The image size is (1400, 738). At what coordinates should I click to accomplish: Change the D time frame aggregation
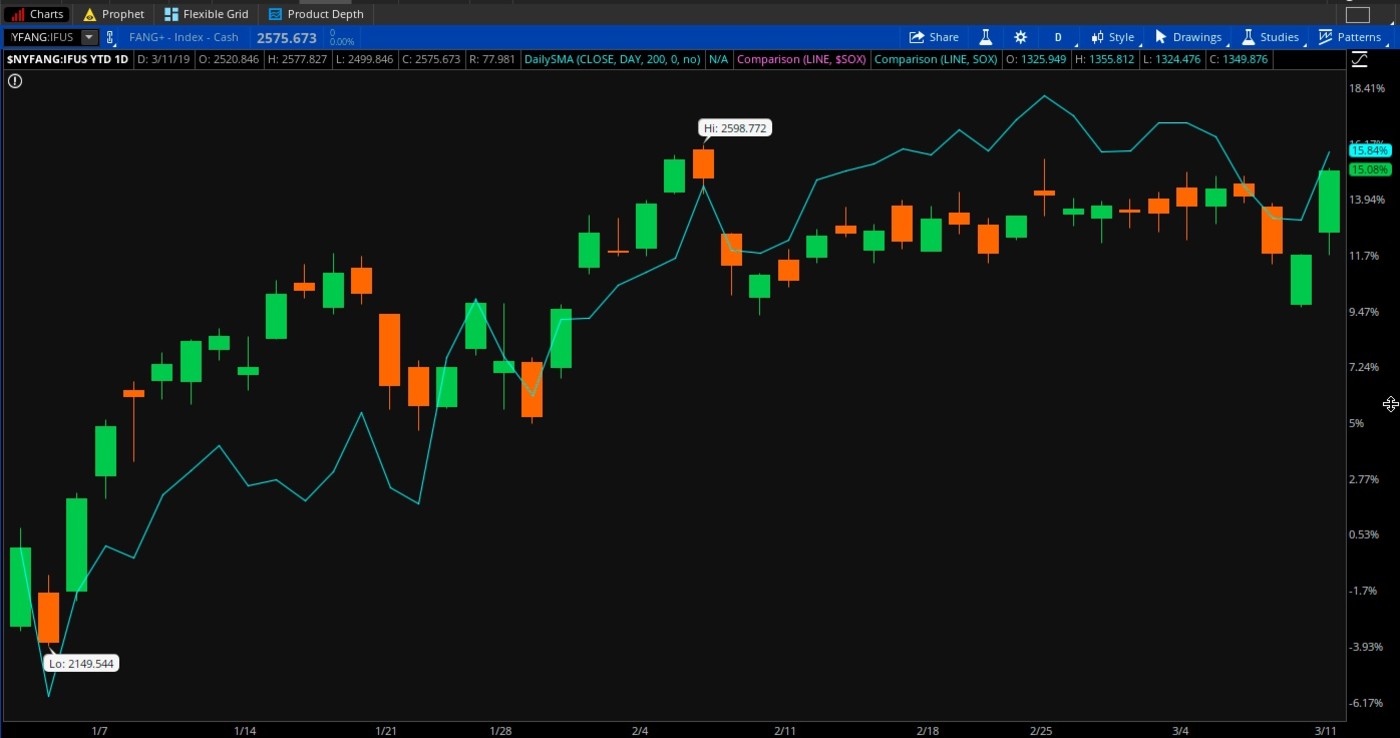[1058, 37]
